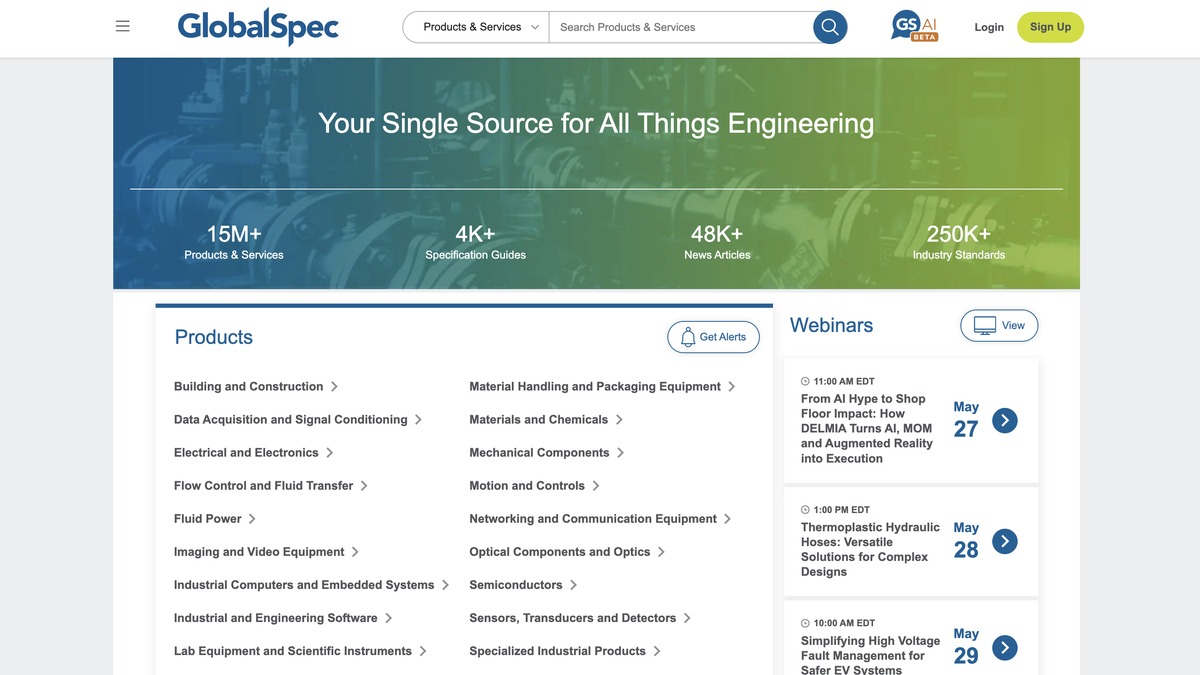
Task: Expand chevron next to Motion and Controls
Action: 596,486
